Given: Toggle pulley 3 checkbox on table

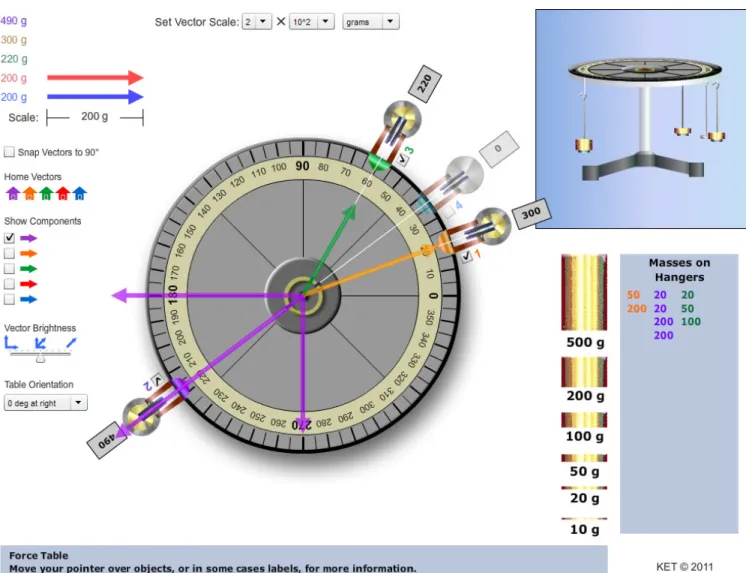Looking at the screenshot, I should click(402, 159).
